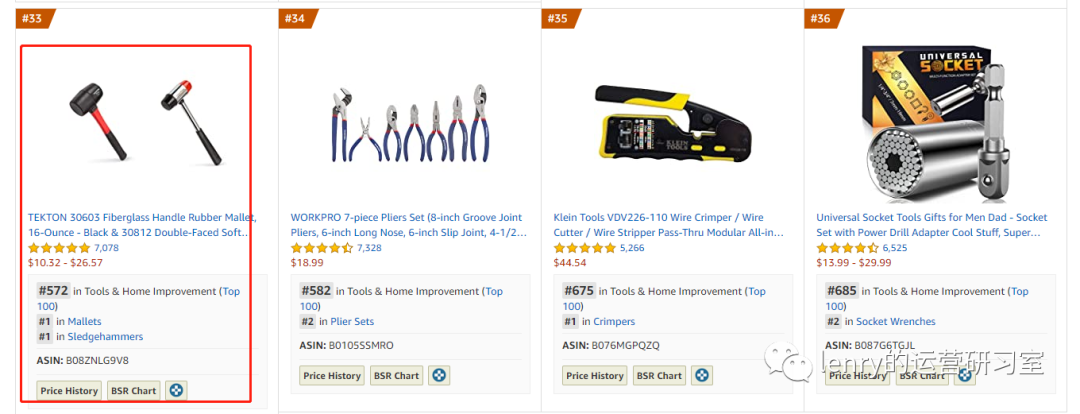Image resolution: width=1080 pixels, height=414 pixels.
Task: Go to the Sledgehammers category link
Action: pos(105,337)
